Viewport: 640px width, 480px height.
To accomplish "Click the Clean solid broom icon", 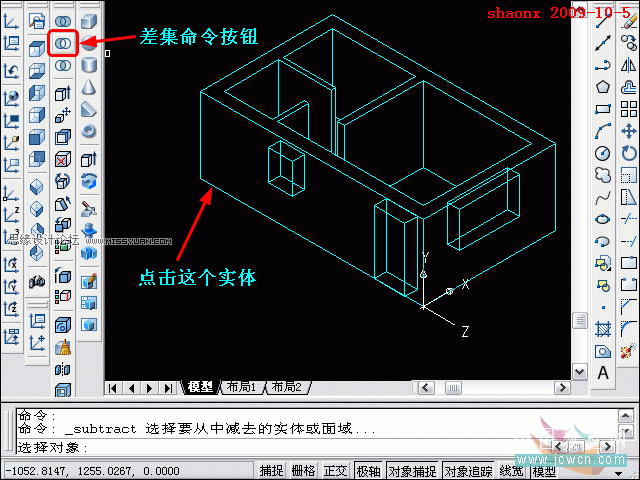I will (x=63, y=348).
